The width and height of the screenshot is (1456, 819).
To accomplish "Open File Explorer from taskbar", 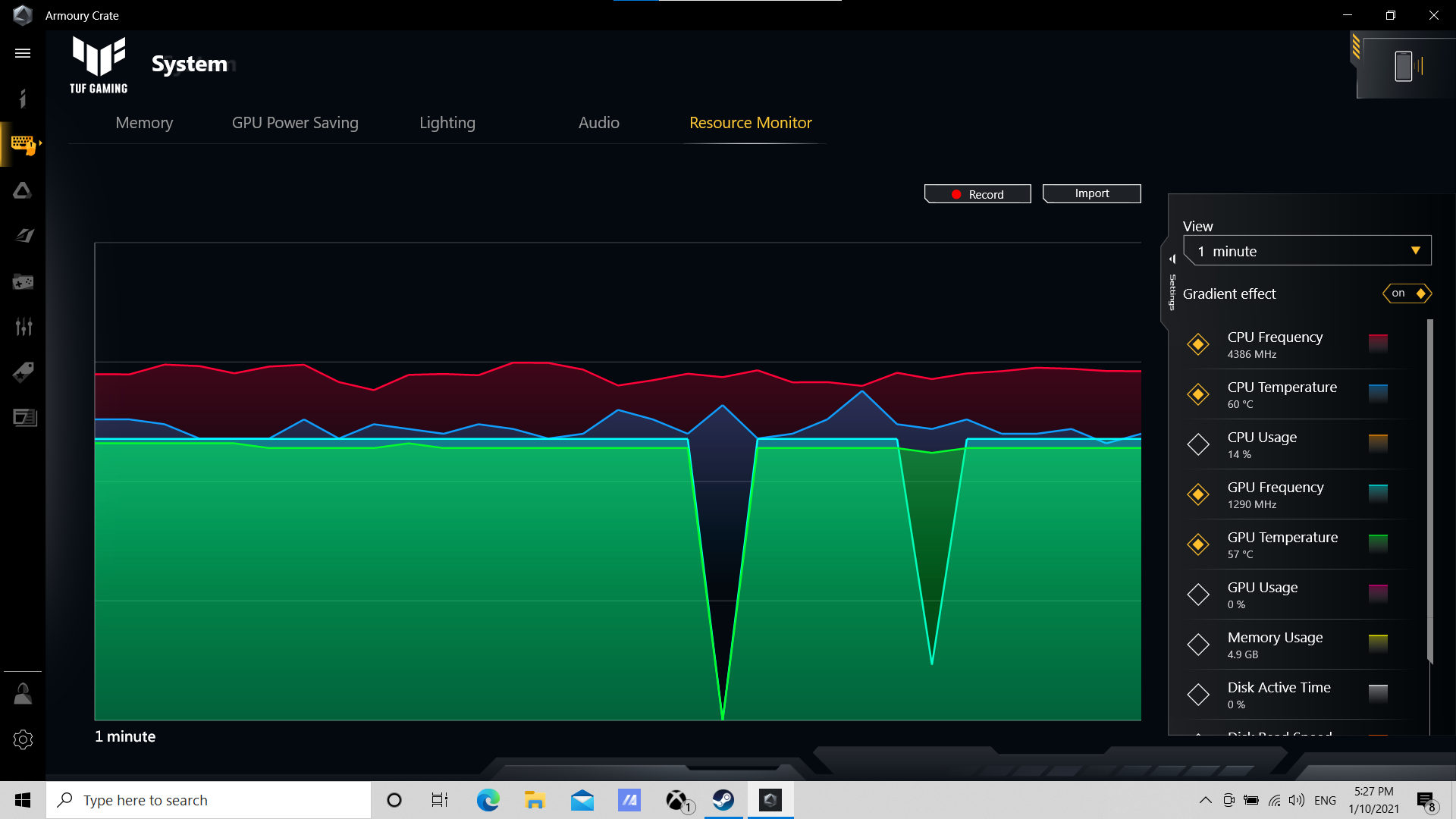I will pos(535,800).
